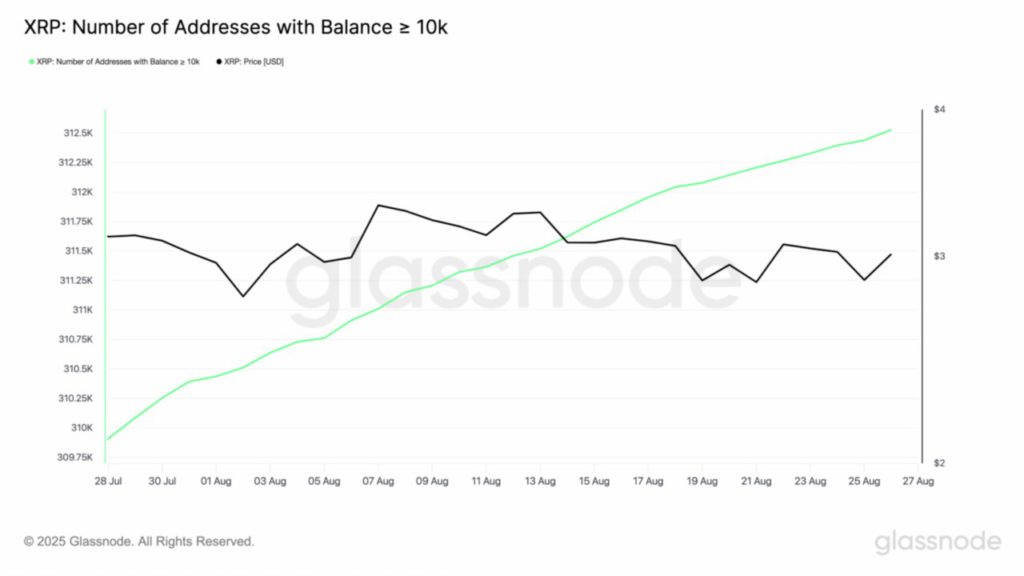Screen dimensions: 1024x576
Task: Click the 309.75K y-axis label
Action: (x=76, y=457)
